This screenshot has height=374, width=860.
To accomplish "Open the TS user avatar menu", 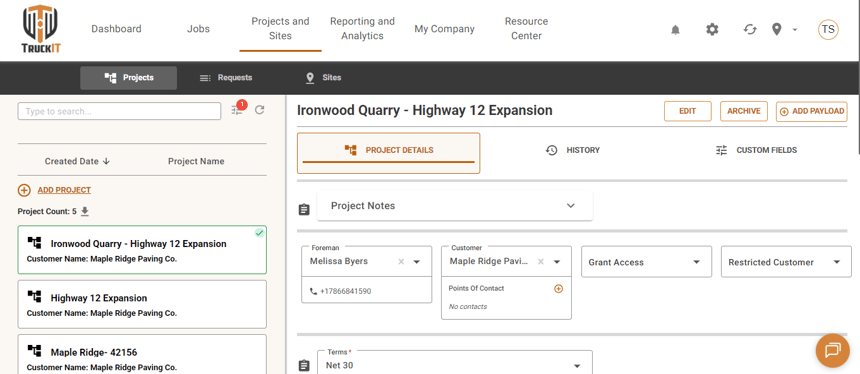I will (828, 29).
